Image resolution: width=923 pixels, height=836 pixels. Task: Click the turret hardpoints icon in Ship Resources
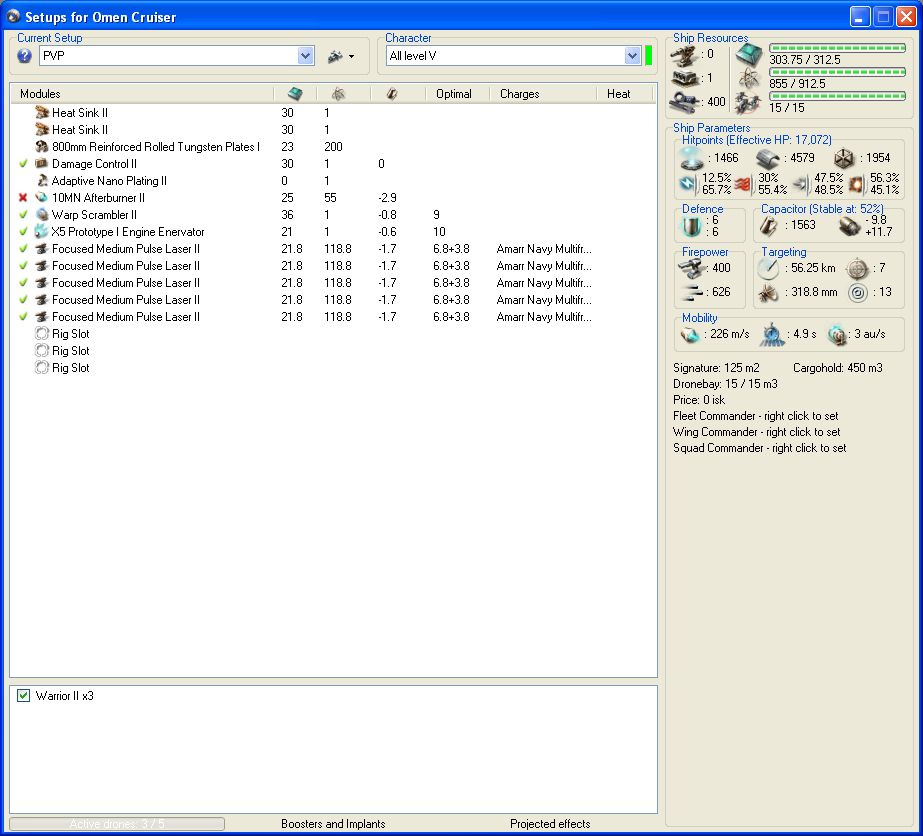tap(684, 56)
